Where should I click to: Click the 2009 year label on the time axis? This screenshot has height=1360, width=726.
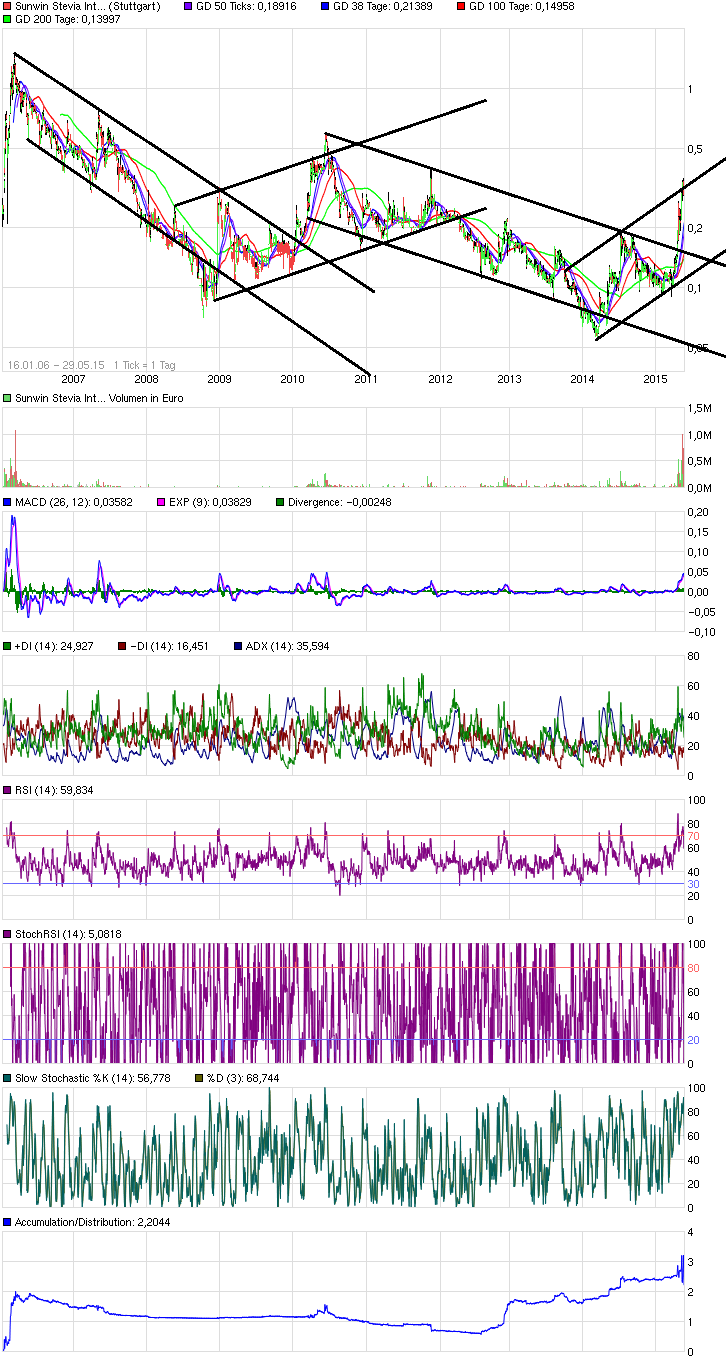click(x=219, y=379)
